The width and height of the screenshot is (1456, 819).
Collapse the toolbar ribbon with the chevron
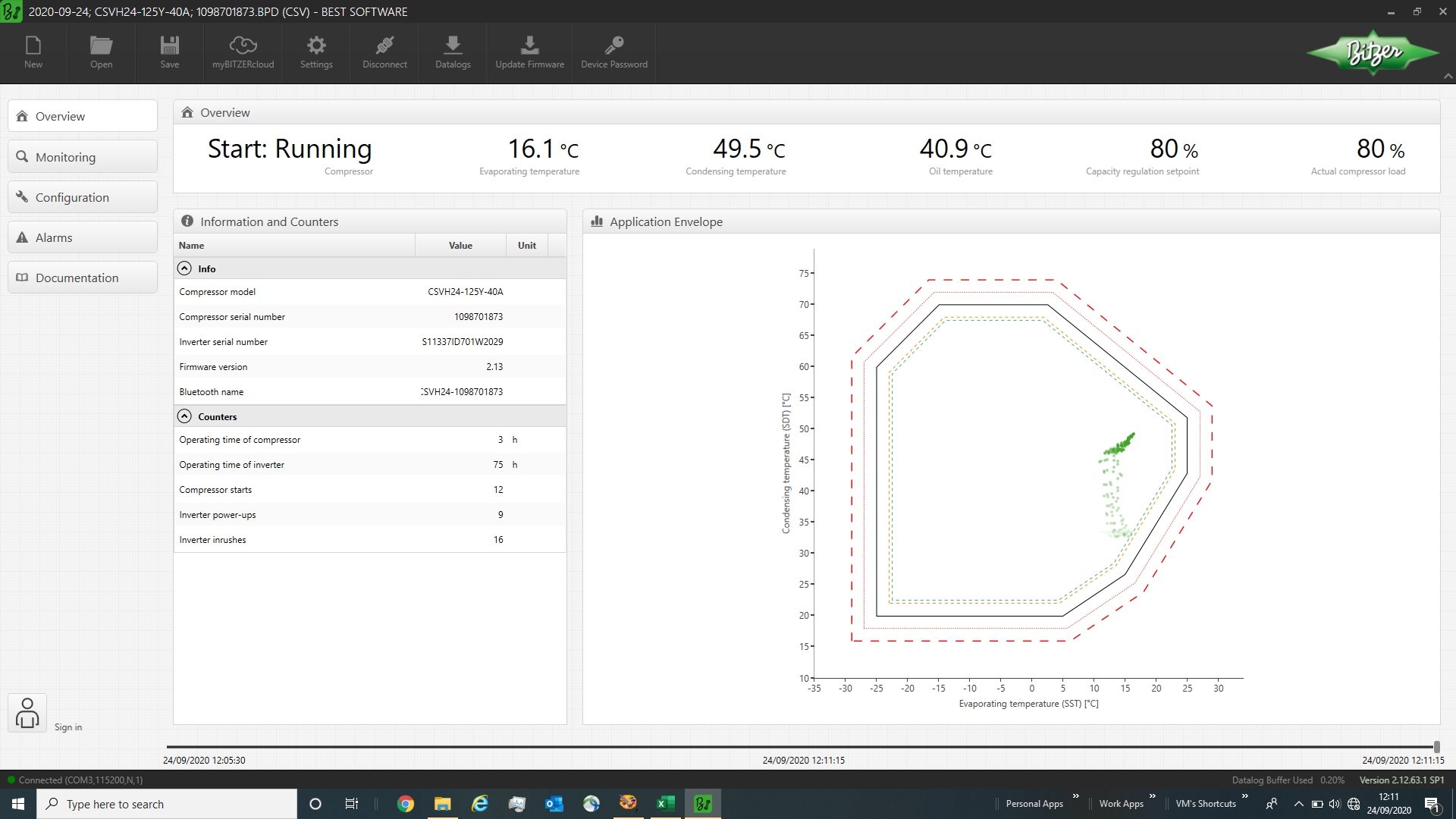tap(1448, 77)
